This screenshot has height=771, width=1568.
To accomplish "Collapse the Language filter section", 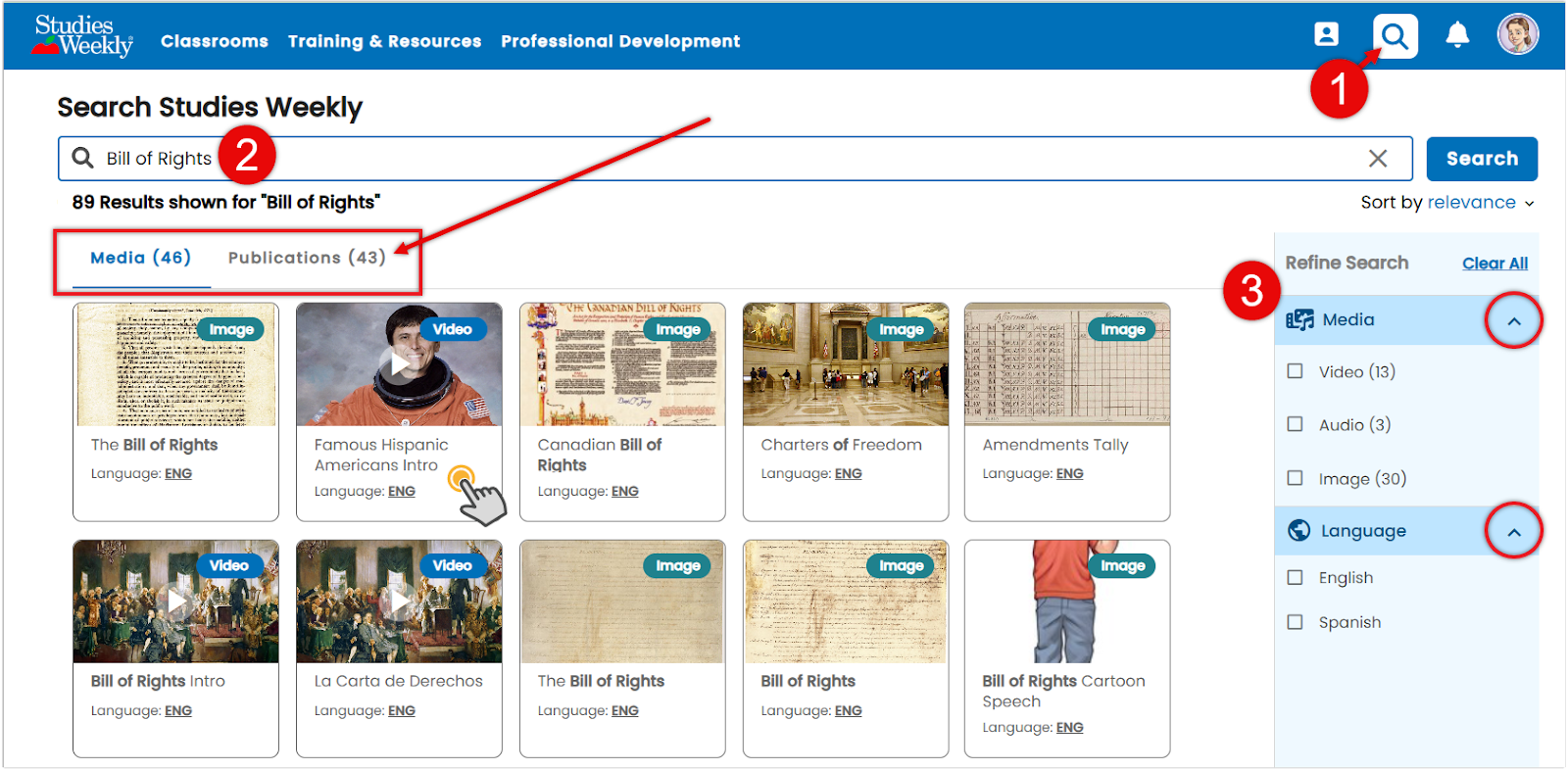I will pos(1514,532).
